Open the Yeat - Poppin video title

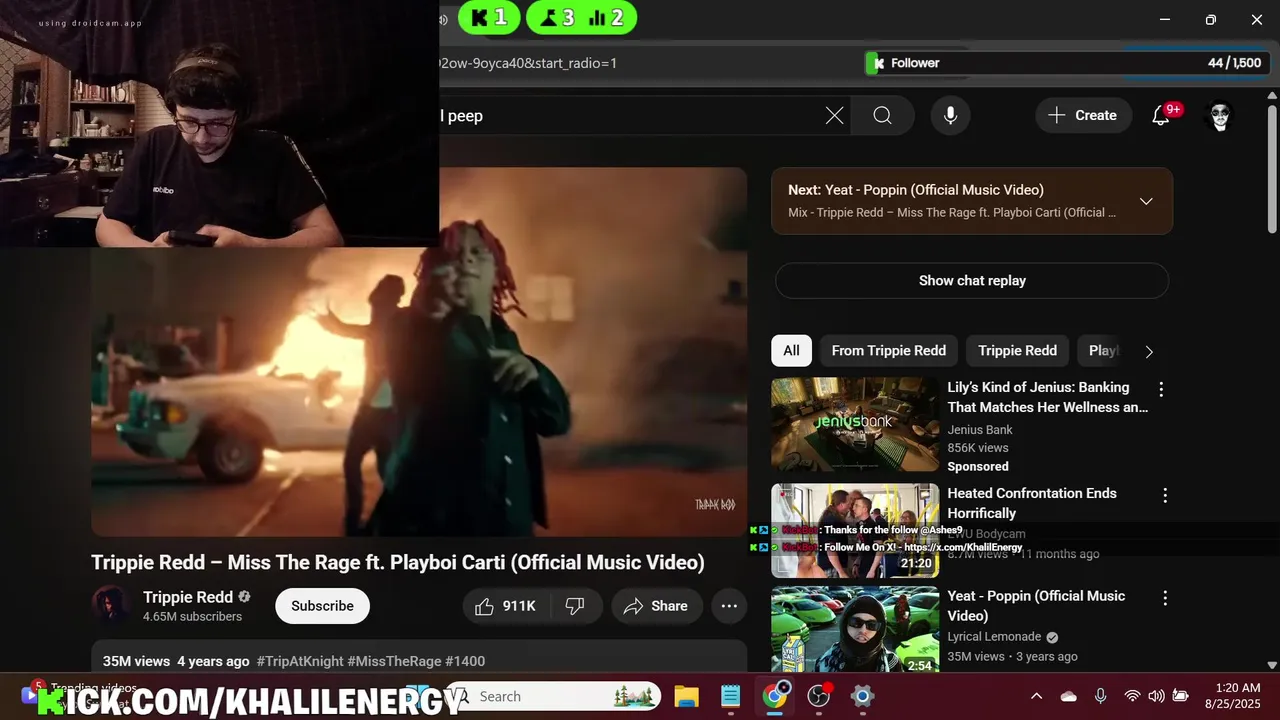pos(1036,606)
